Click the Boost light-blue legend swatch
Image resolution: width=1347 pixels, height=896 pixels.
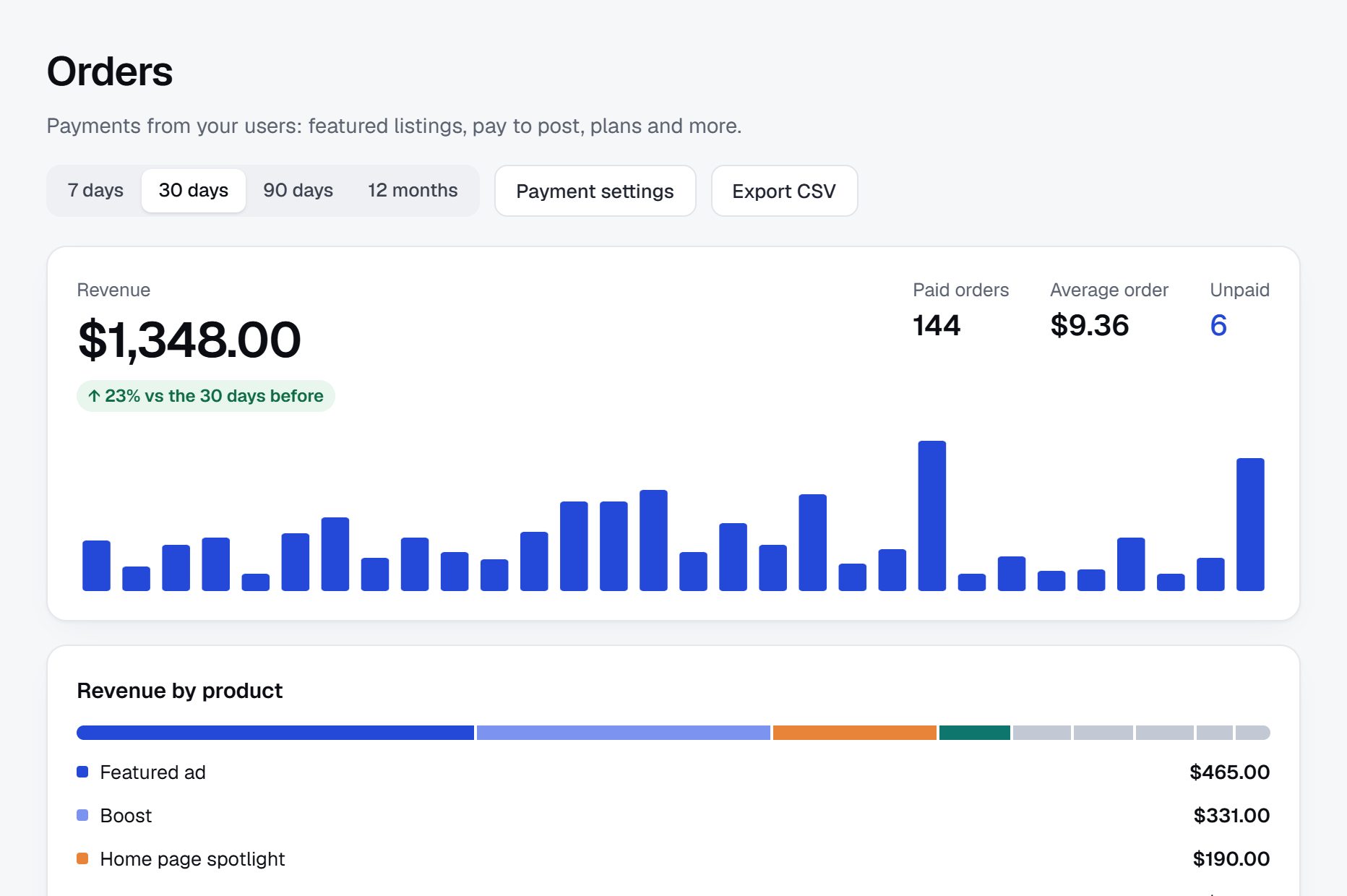tap(82, 815)
